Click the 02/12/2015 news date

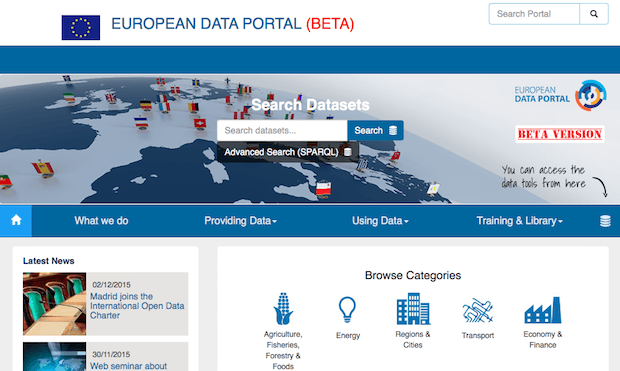coord(112,285)
